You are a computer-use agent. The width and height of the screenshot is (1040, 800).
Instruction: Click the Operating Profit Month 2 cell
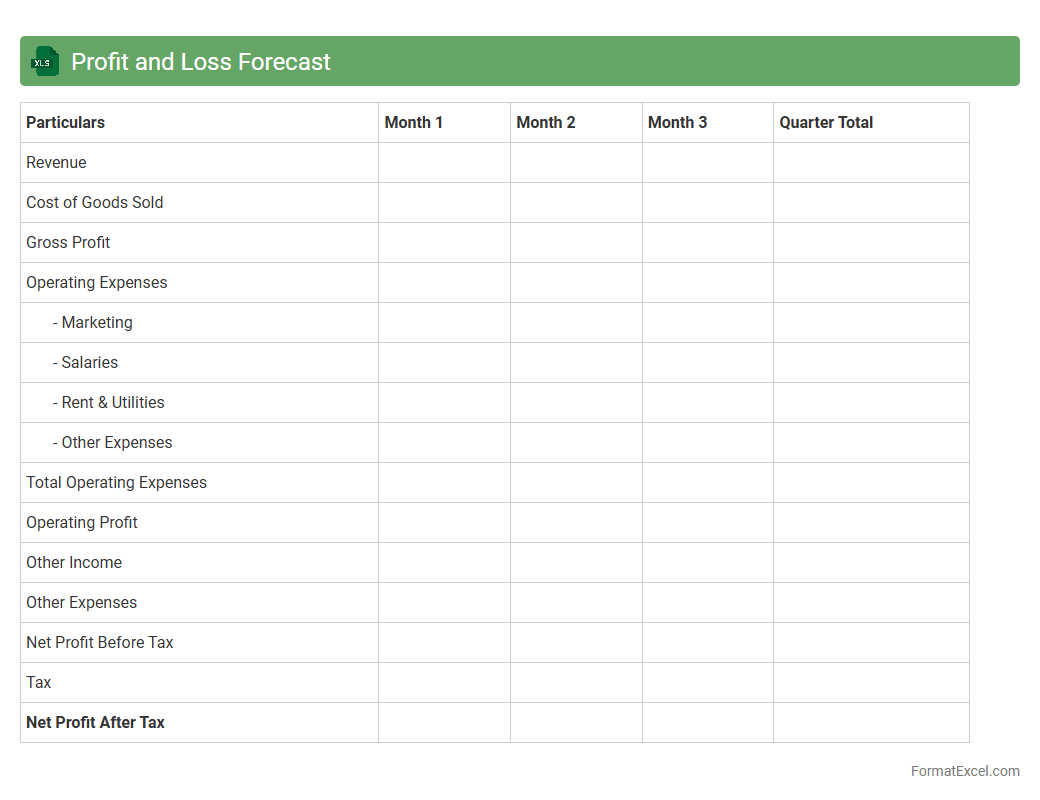[x=576, y=522]
